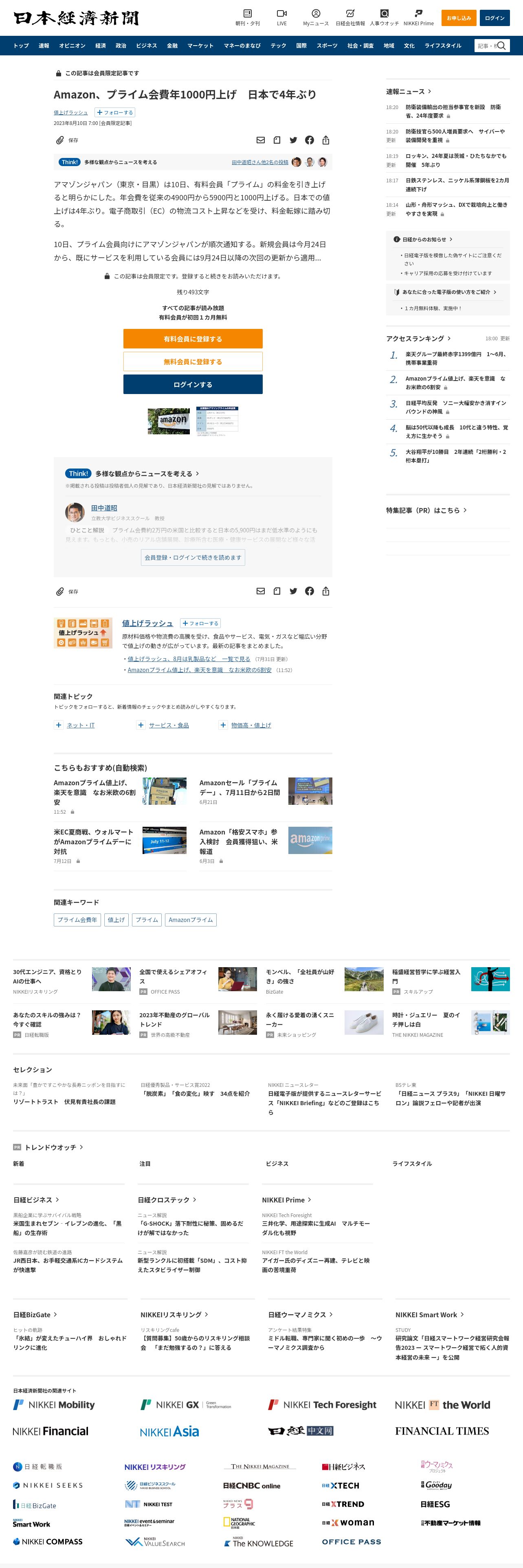523x1568 pixels.
Task: Open the Amazon sign photo thumbnail
Action: tap(169, 420)
